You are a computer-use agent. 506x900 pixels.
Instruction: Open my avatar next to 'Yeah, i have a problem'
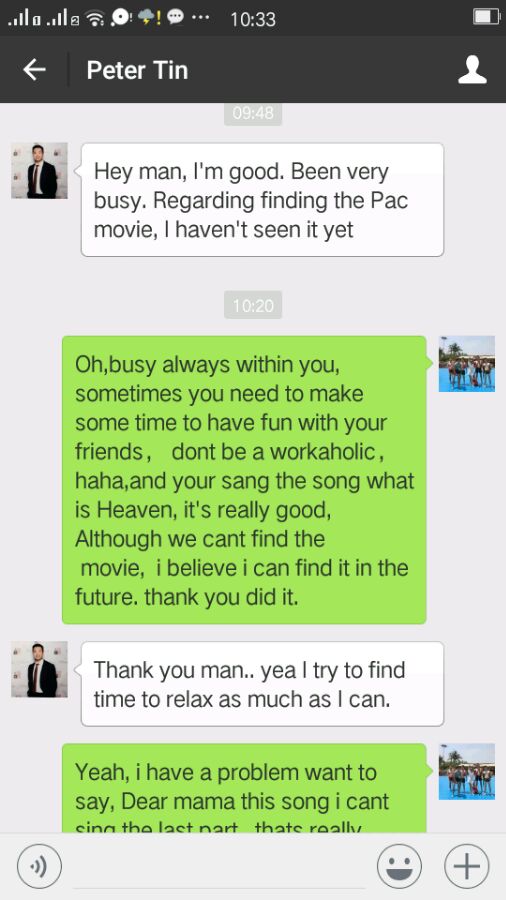466,771
